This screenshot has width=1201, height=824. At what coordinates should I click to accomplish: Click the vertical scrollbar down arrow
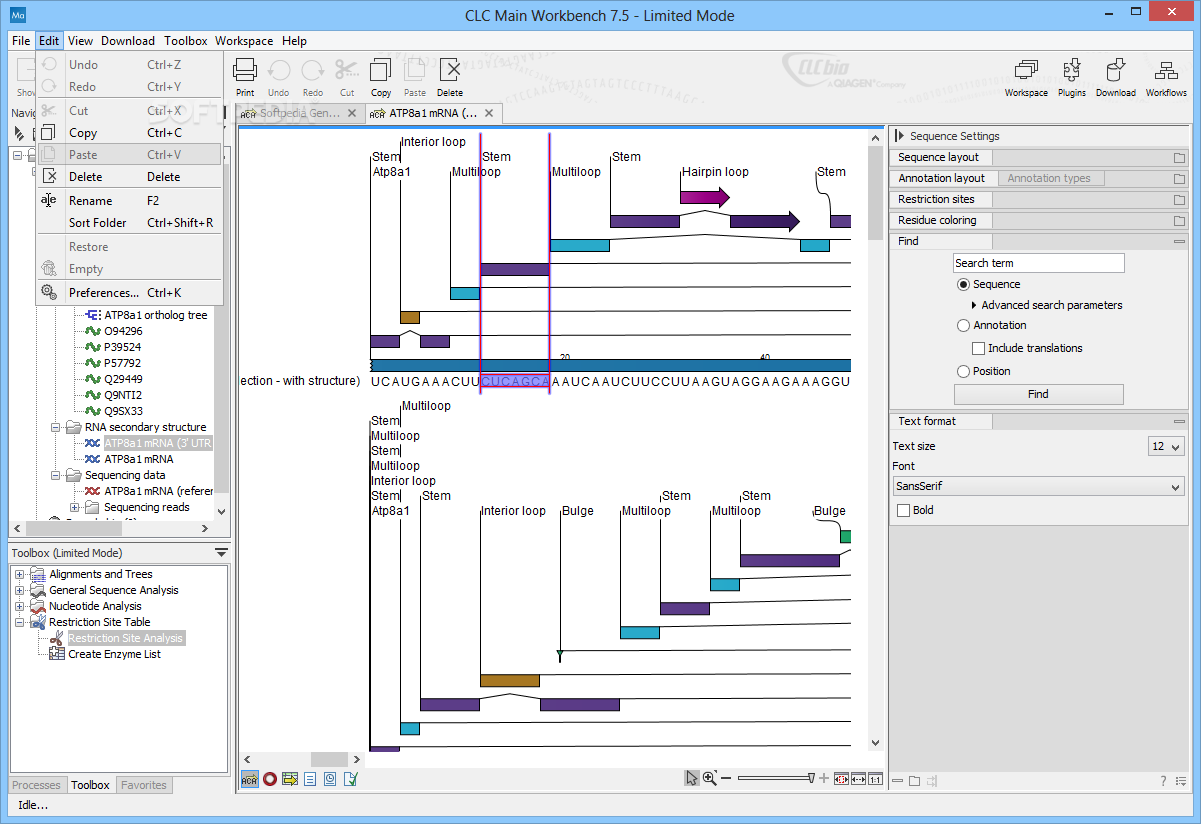click(876, 743)
